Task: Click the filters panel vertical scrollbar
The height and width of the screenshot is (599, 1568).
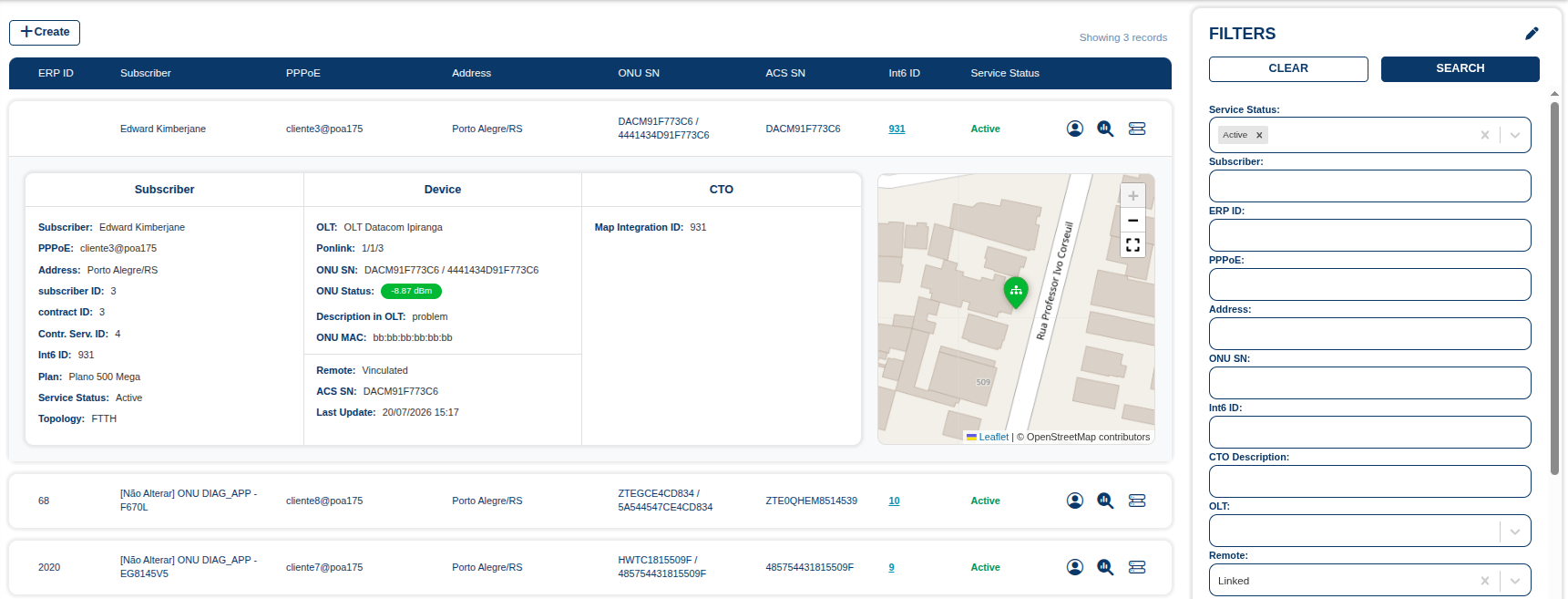Action: (1554, 287)
